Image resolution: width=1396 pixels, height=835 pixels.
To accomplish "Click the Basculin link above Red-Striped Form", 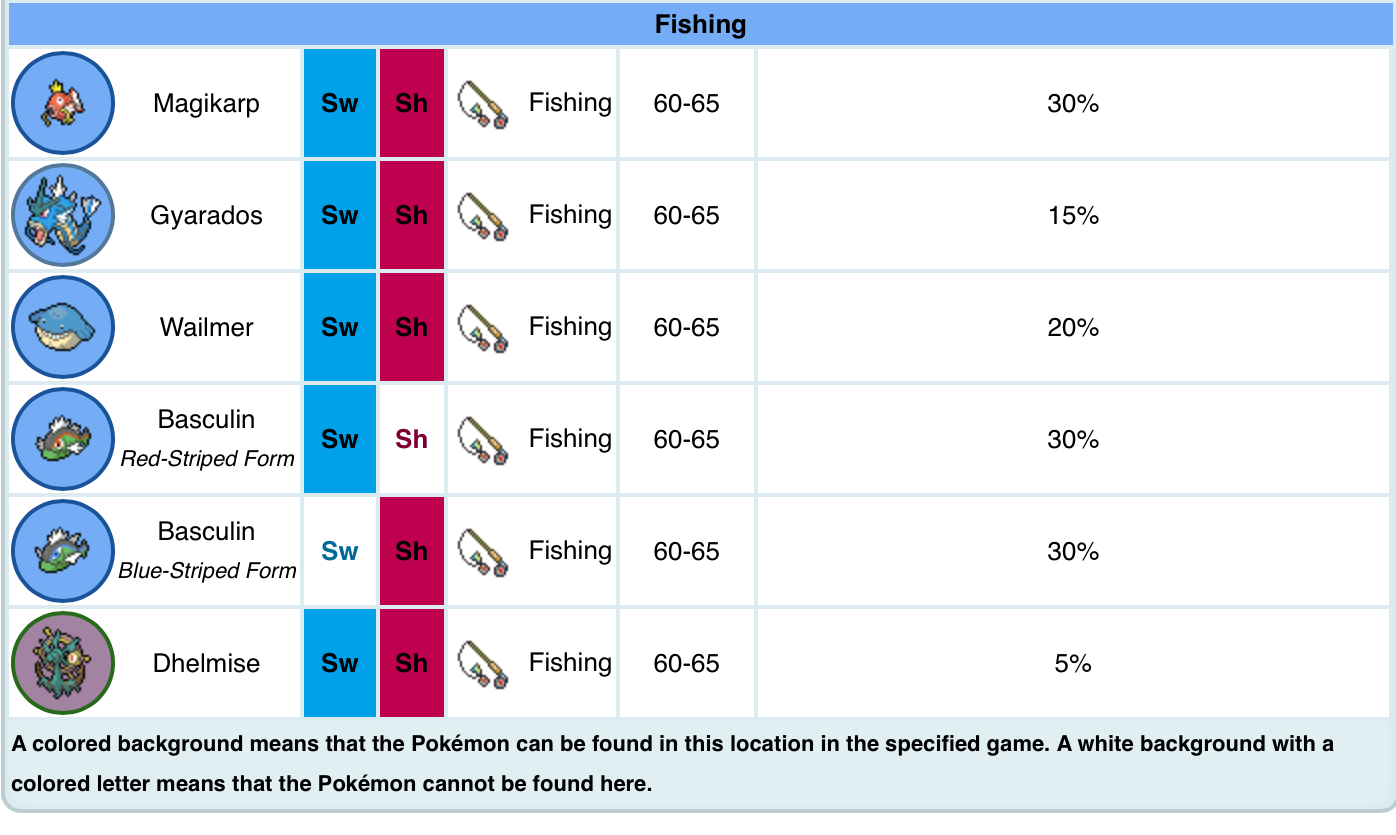I will (x=206, y=419).
